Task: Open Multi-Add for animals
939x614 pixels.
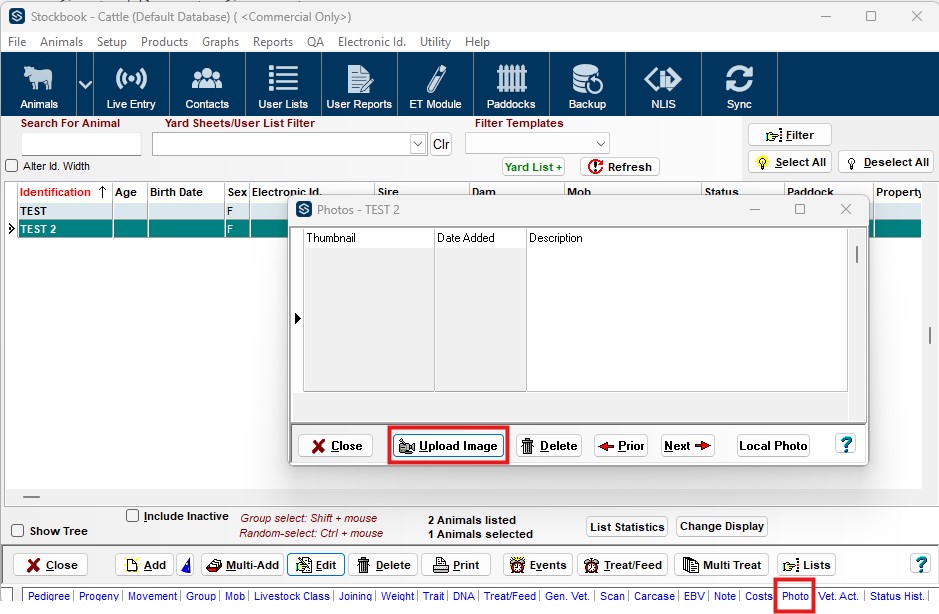Action: coord(243,565)
